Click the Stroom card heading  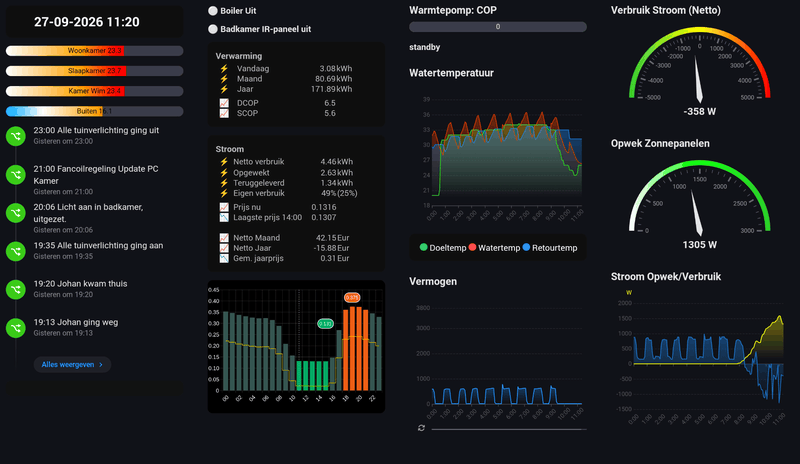[230, 149]
